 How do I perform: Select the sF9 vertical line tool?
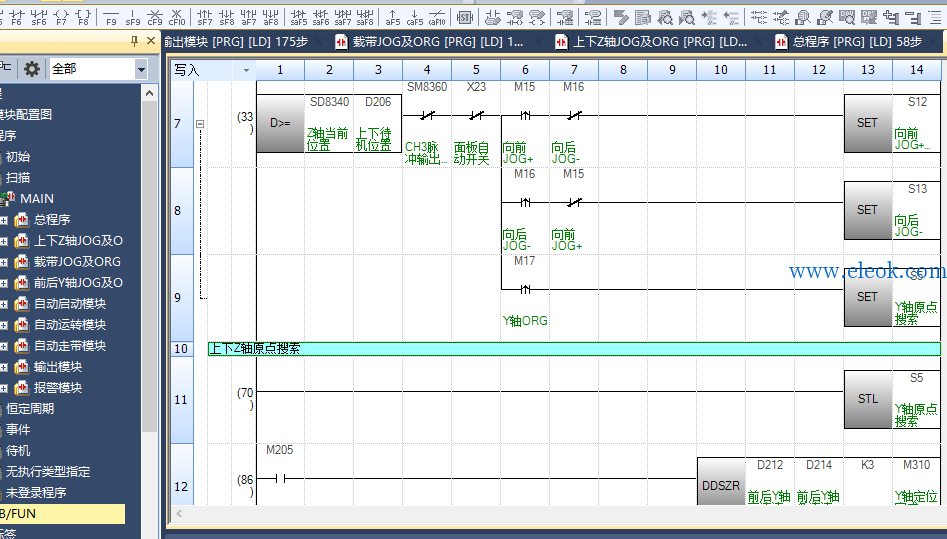coord(133,17)
